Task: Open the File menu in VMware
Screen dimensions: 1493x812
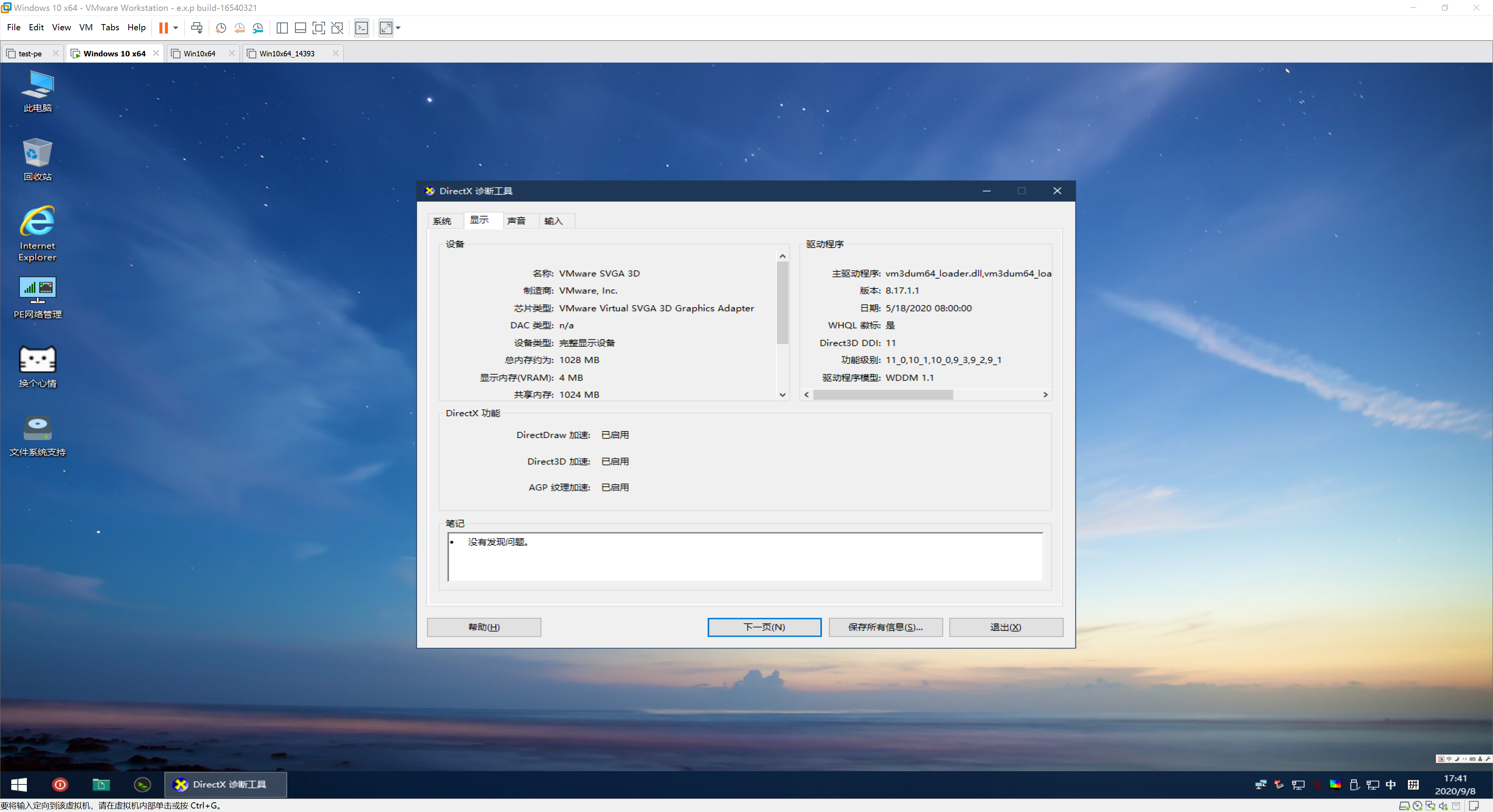Action: point(13,27)
